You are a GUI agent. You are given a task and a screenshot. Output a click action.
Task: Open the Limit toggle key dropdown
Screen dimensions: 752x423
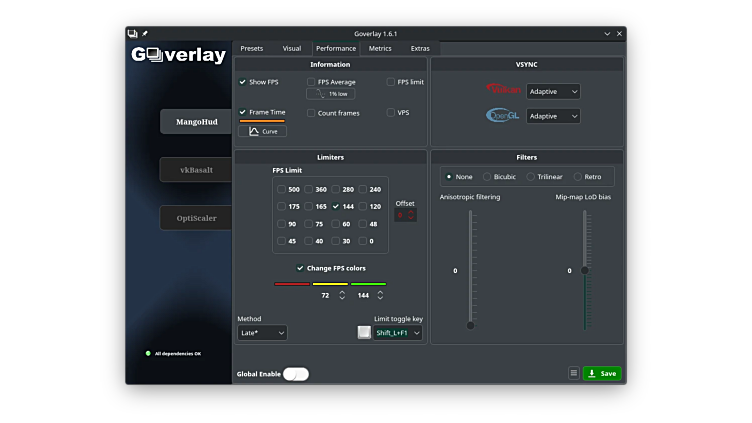coord(398,332)
